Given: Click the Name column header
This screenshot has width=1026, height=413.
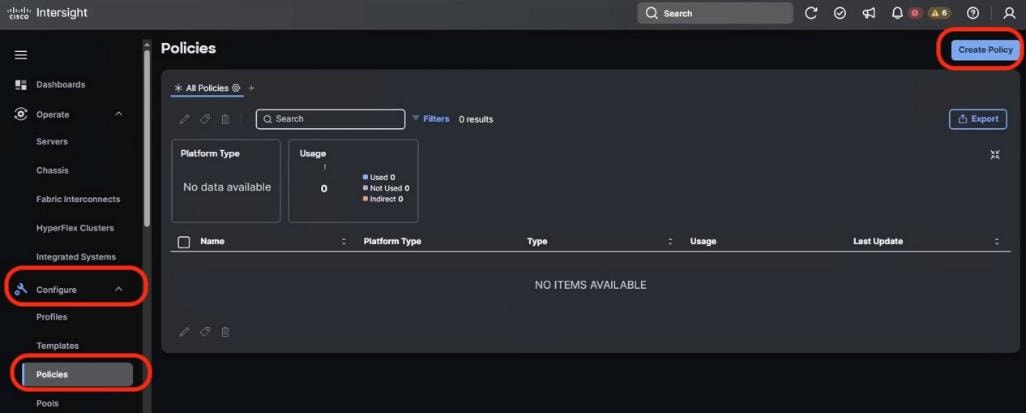Looking at the screenshot, I should 212,242.
